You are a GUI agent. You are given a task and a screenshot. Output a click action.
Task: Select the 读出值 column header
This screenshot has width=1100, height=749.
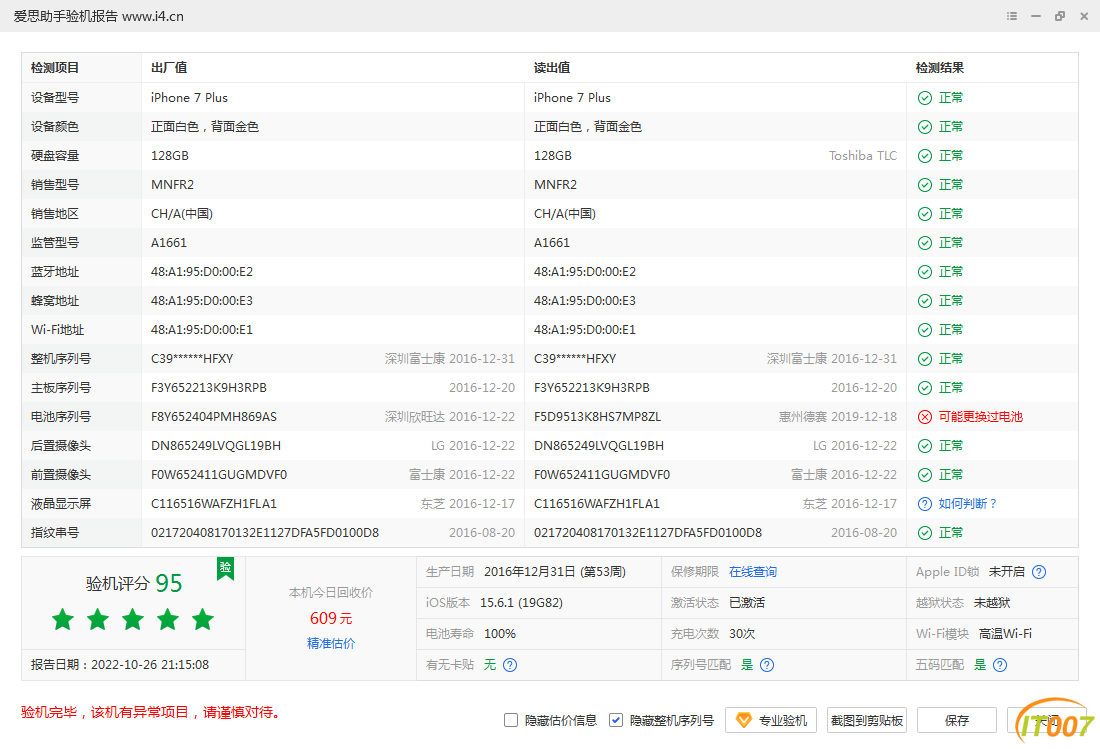point(552,68)
